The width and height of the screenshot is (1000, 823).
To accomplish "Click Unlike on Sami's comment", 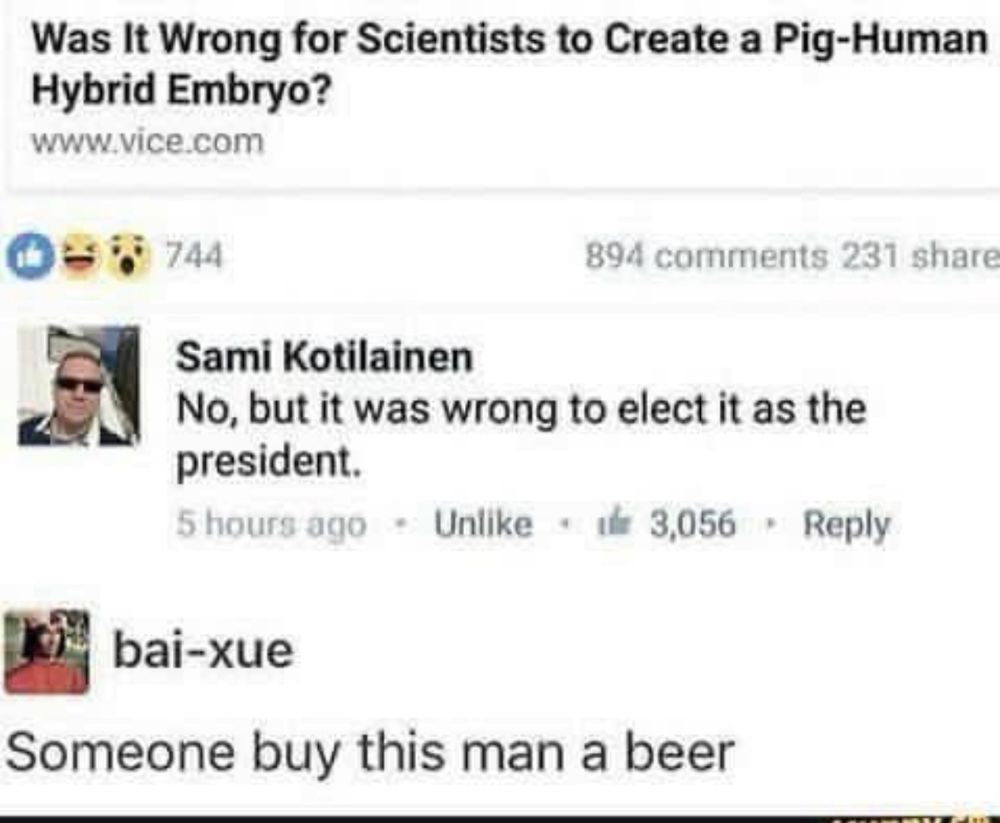I will [483, 524].
